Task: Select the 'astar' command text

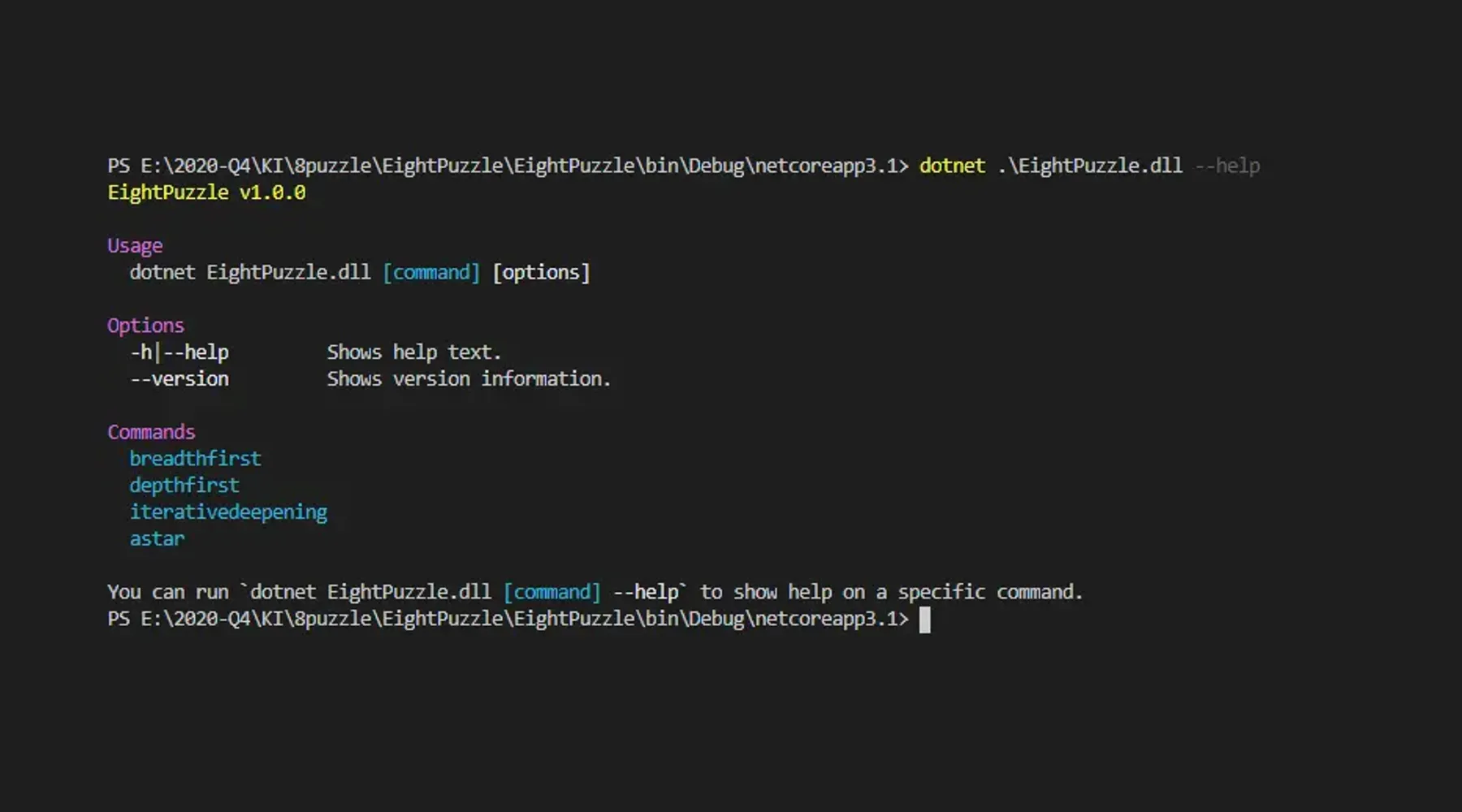Action: (x=158, y=539)
